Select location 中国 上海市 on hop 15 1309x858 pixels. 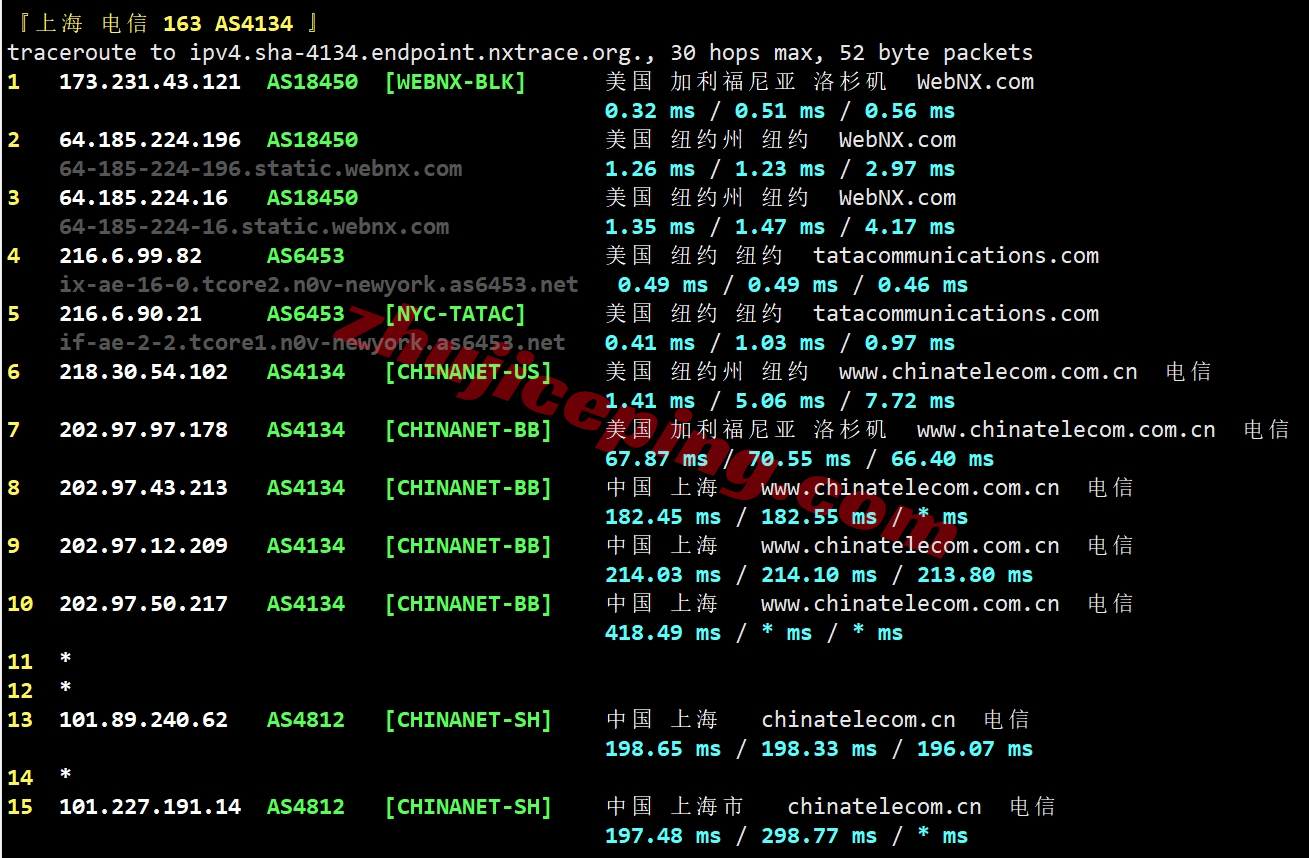point(675,807)
